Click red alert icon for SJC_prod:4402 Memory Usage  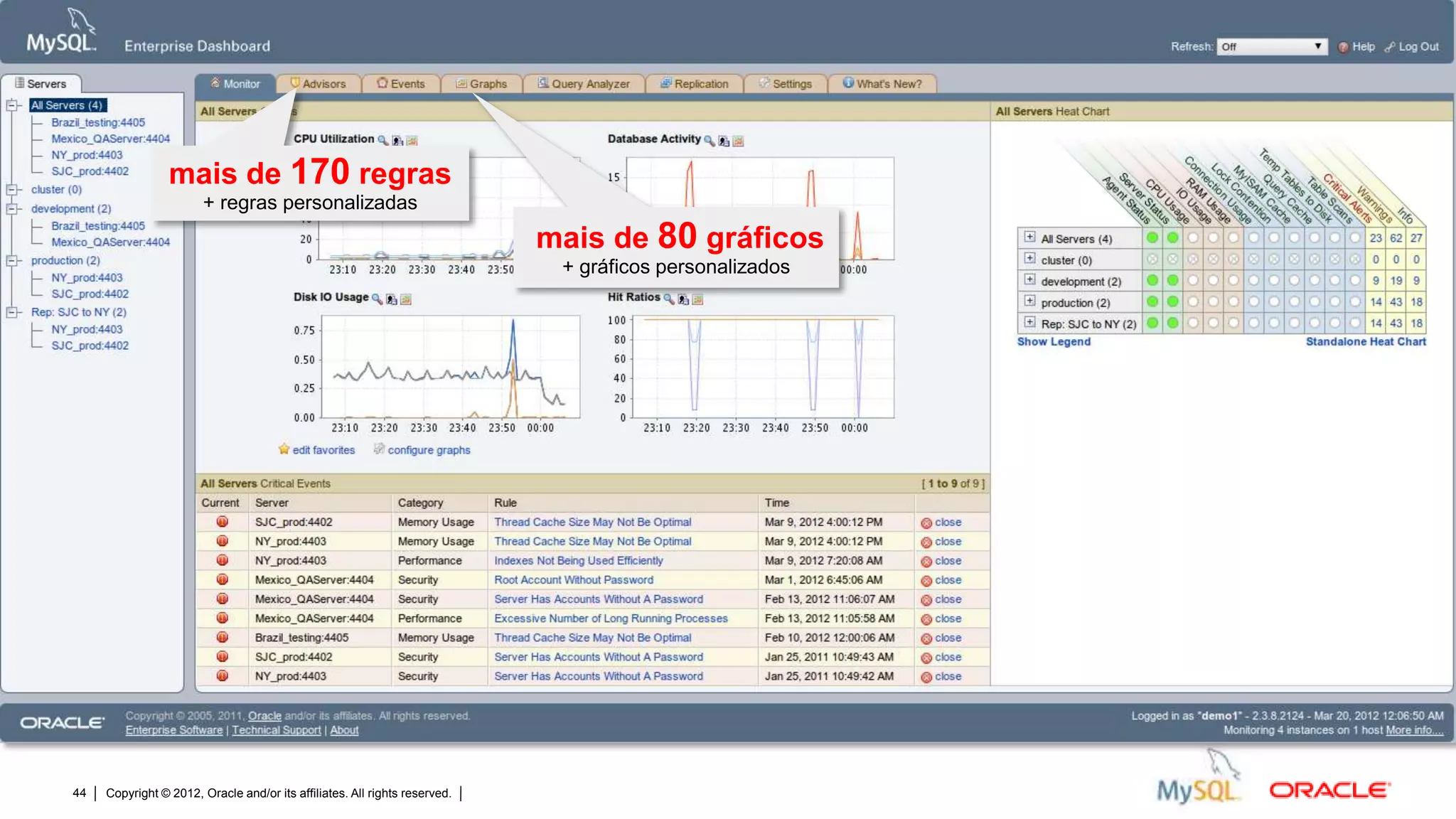[x=222, y=522]
